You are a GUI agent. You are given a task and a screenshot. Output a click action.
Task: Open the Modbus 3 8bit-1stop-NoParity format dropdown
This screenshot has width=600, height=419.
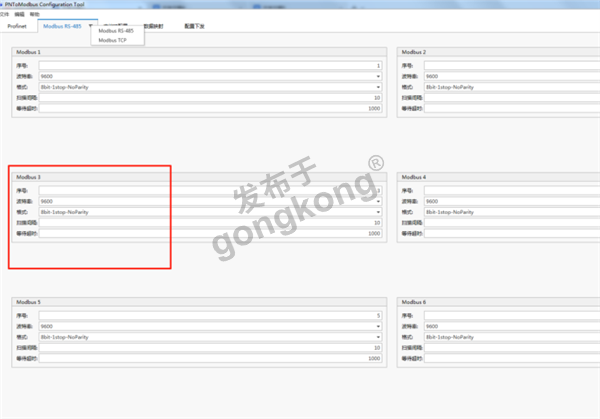point(210,212)
